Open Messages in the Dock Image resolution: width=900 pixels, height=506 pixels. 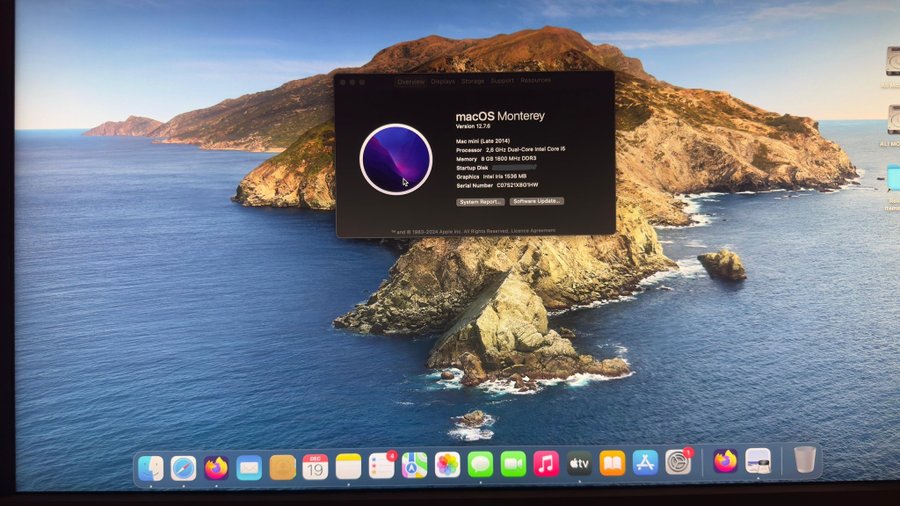[480, 464]
